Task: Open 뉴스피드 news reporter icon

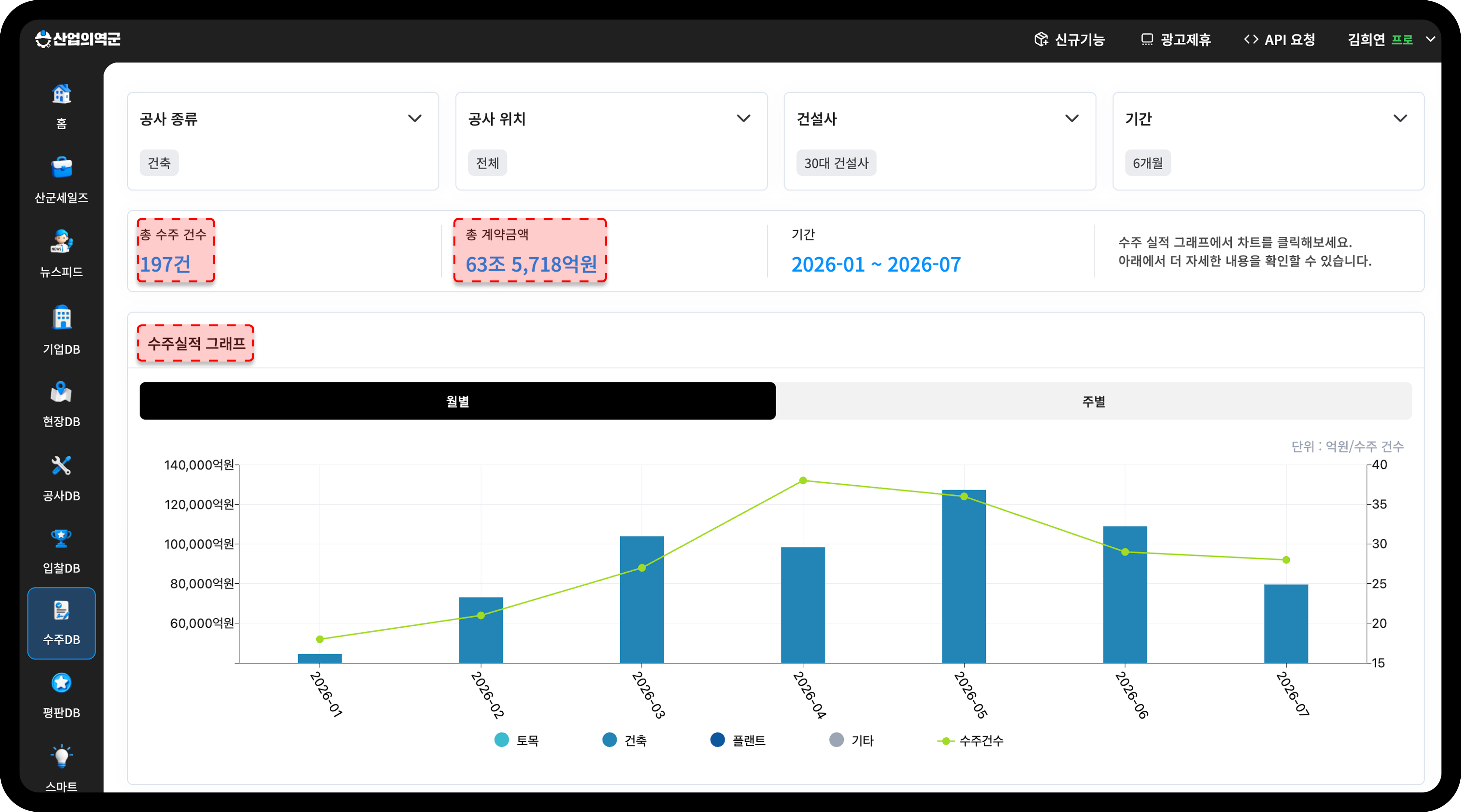Action: point(61,242)
